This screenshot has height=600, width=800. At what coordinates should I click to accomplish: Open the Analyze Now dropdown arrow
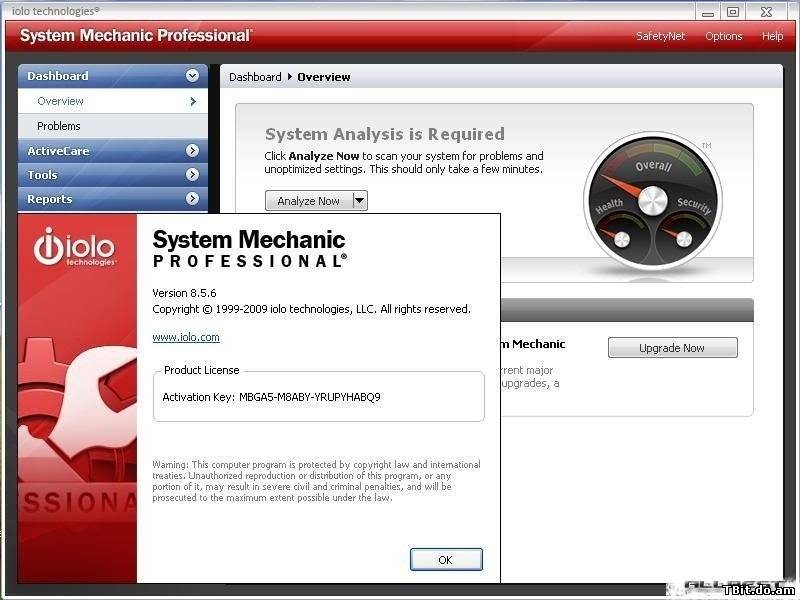click(x=360, y=201)
